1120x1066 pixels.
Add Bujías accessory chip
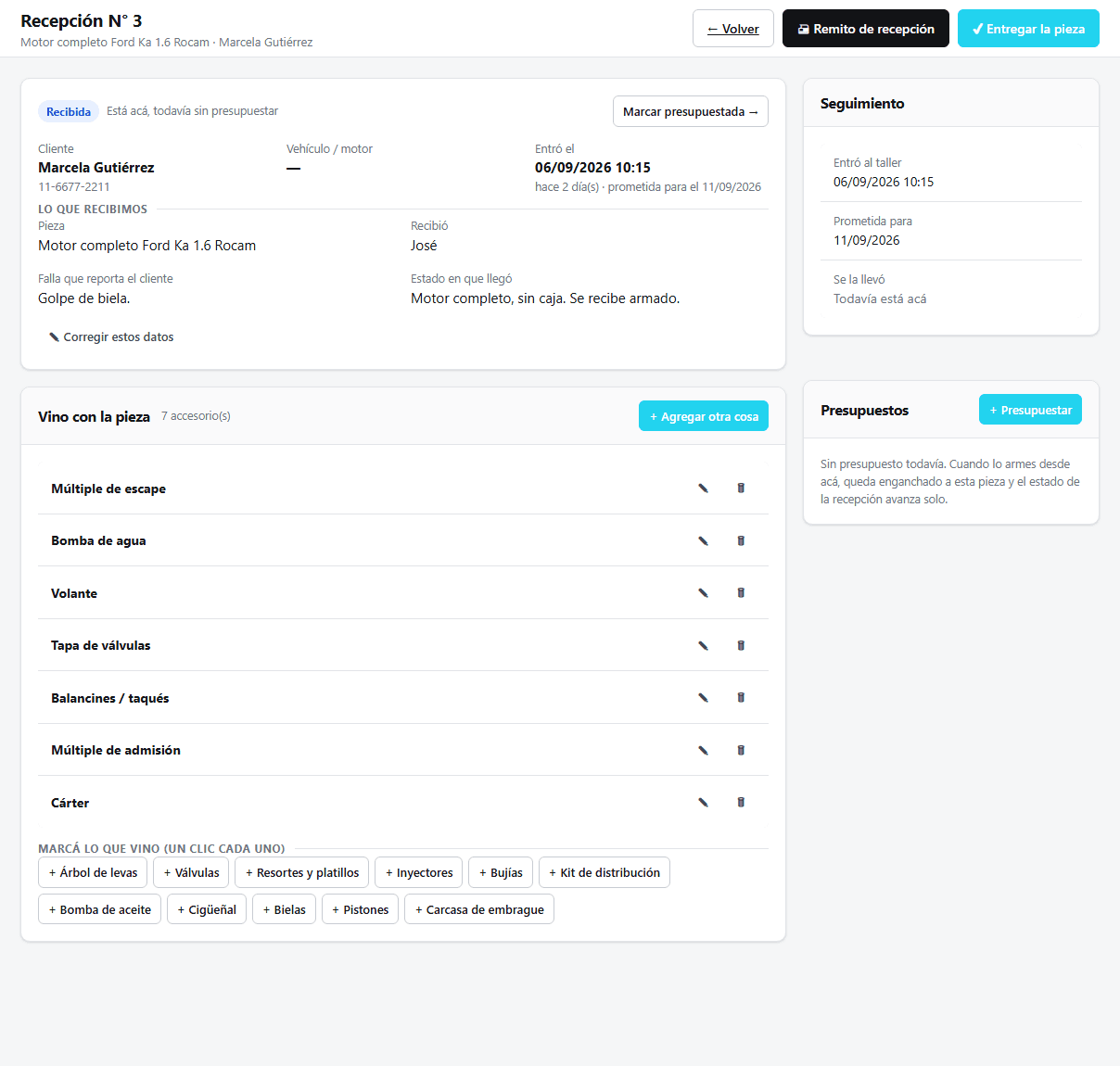pyautogui.click(x=501, y=872)
